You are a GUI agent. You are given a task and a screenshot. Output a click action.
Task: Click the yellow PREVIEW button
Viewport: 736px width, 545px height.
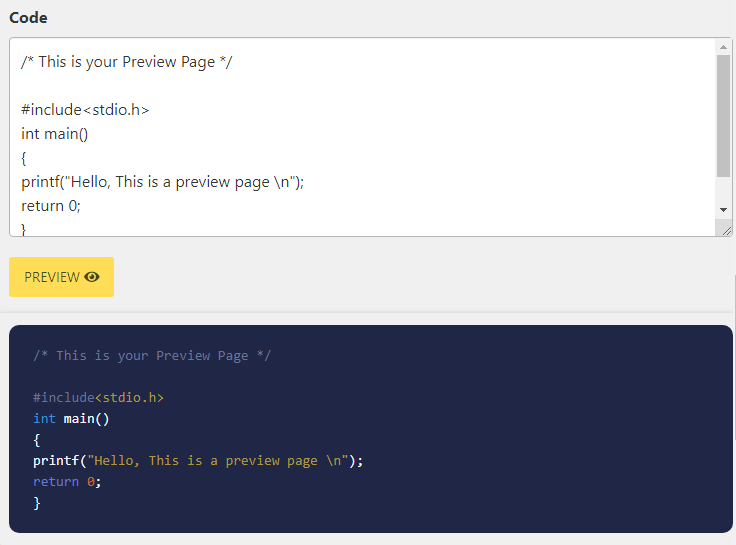[x=61, y=277]
